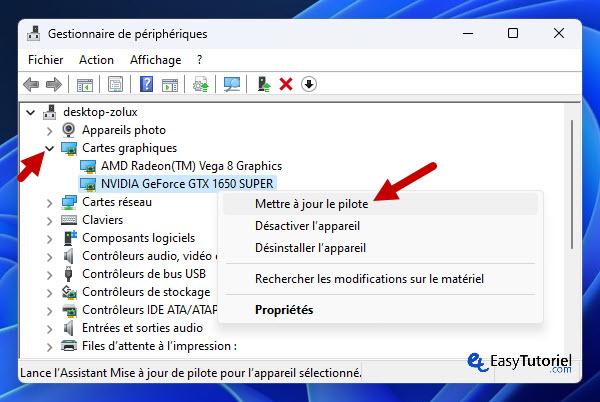This screenshot has height=402, width=600.
Task: Select the desktop-zolux label
Action: pyautogui.click(x=100, y=112)
